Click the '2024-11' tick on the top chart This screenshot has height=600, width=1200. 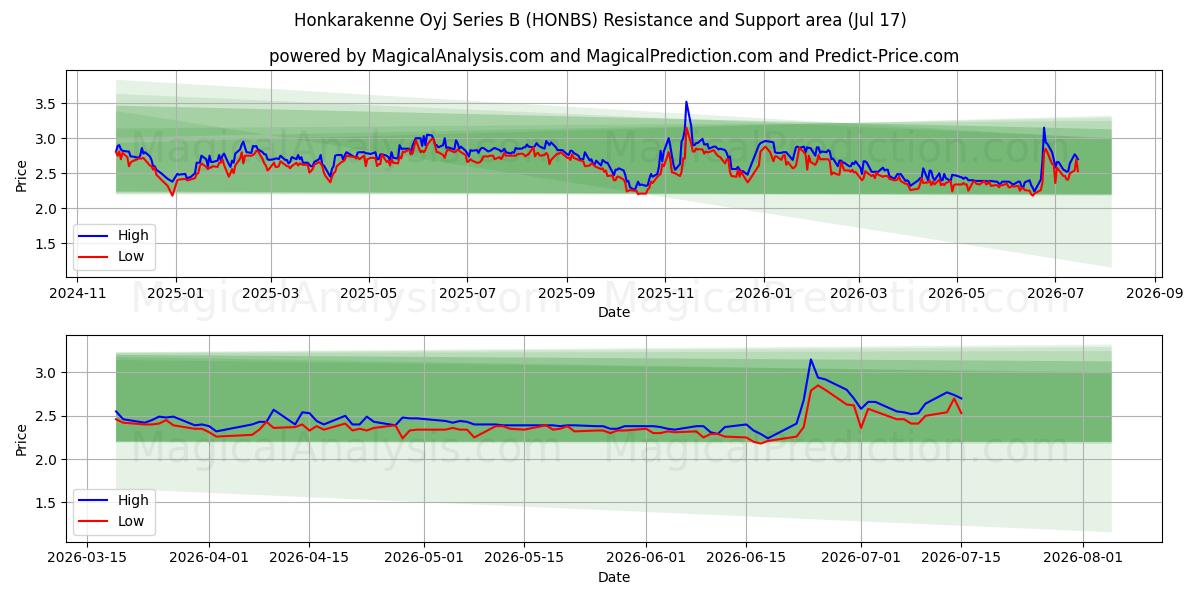78,293
